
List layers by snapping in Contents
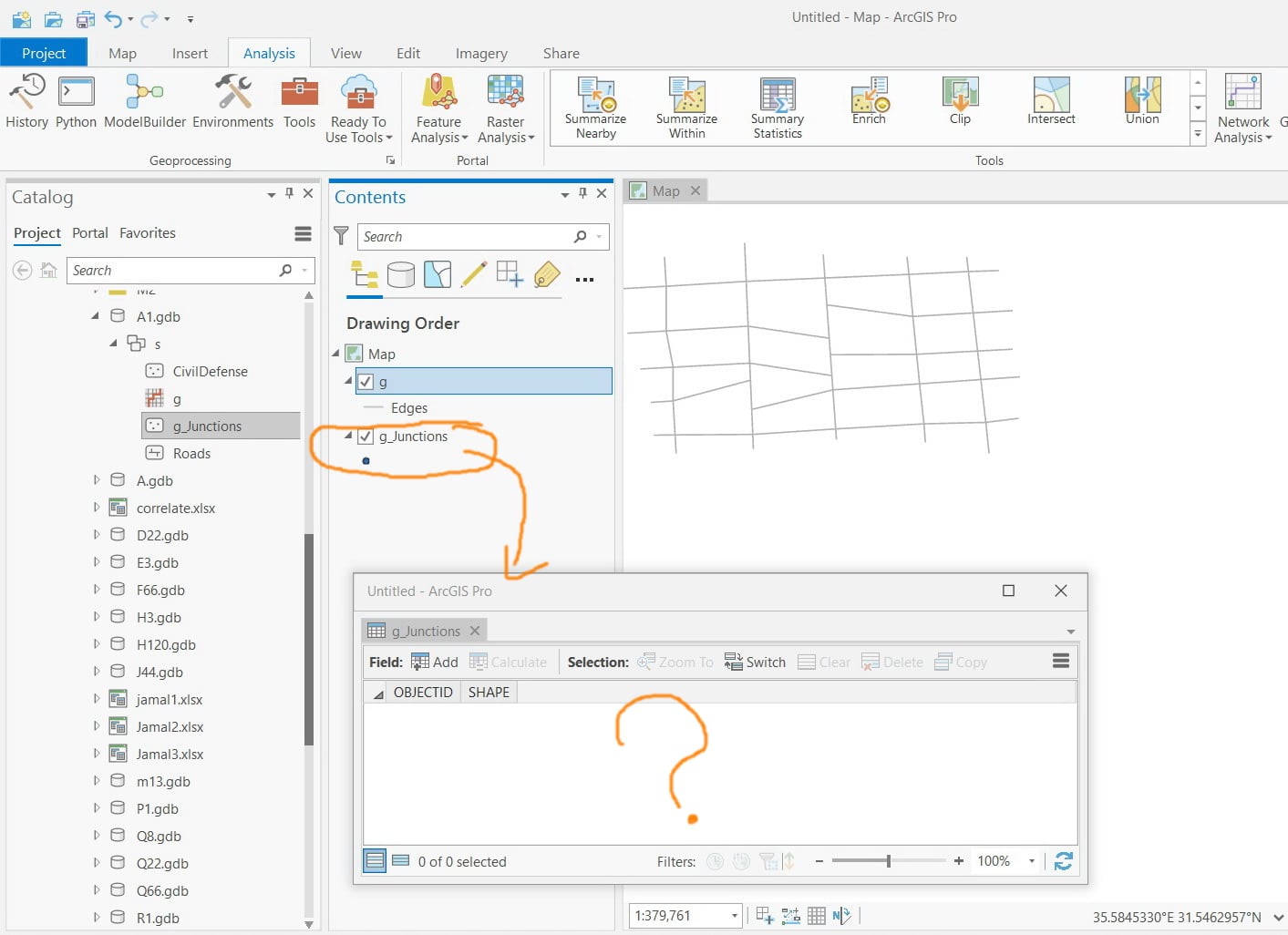510,274
